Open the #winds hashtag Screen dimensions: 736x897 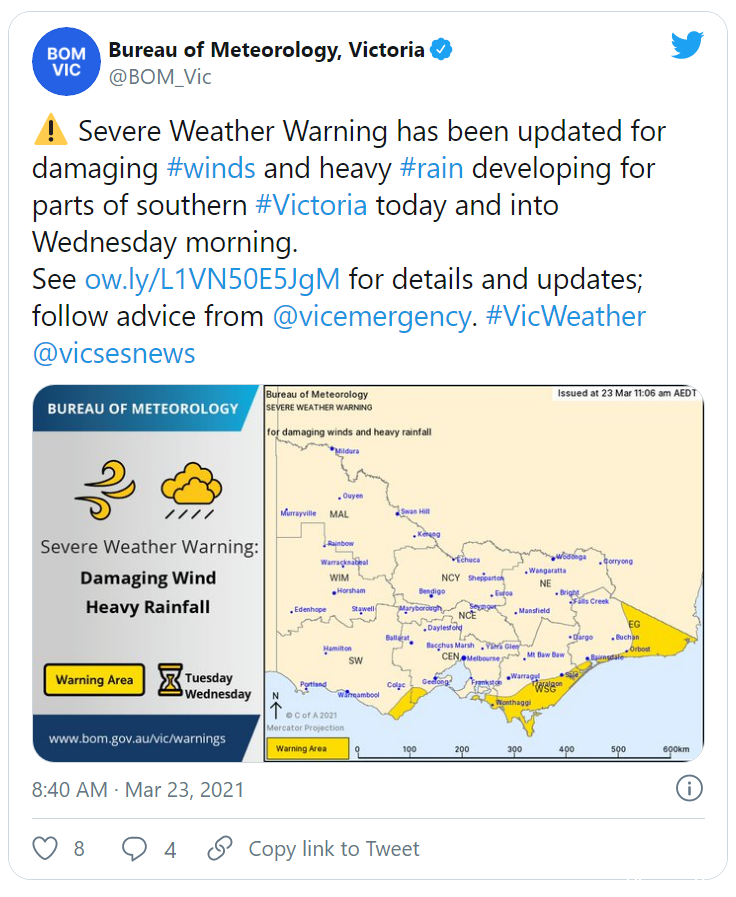tap(211, 168)
